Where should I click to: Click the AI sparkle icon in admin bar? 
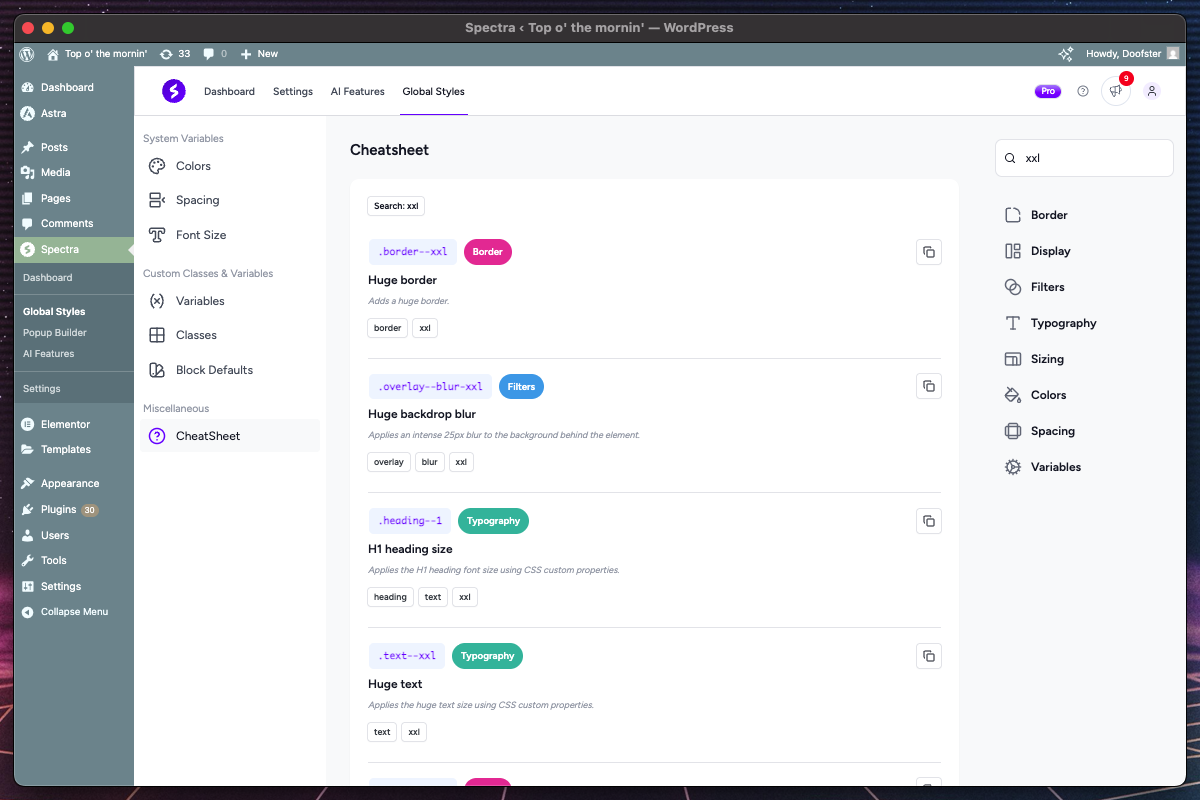[1066, 54]
